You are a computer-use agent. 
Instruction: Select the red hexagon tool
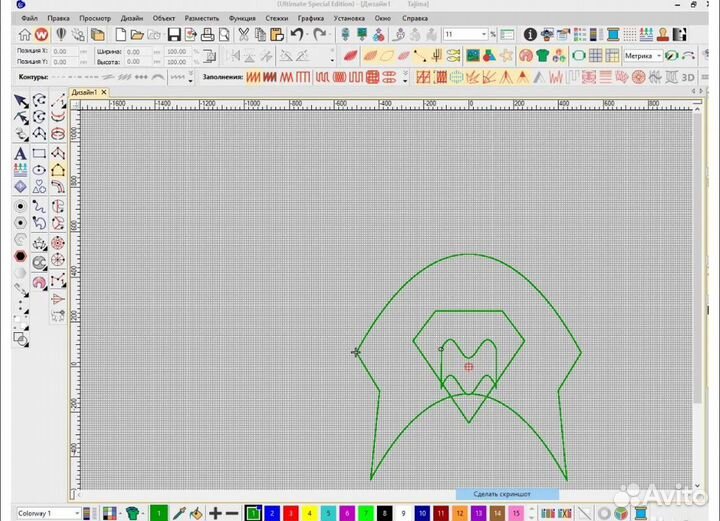(20, 256)
